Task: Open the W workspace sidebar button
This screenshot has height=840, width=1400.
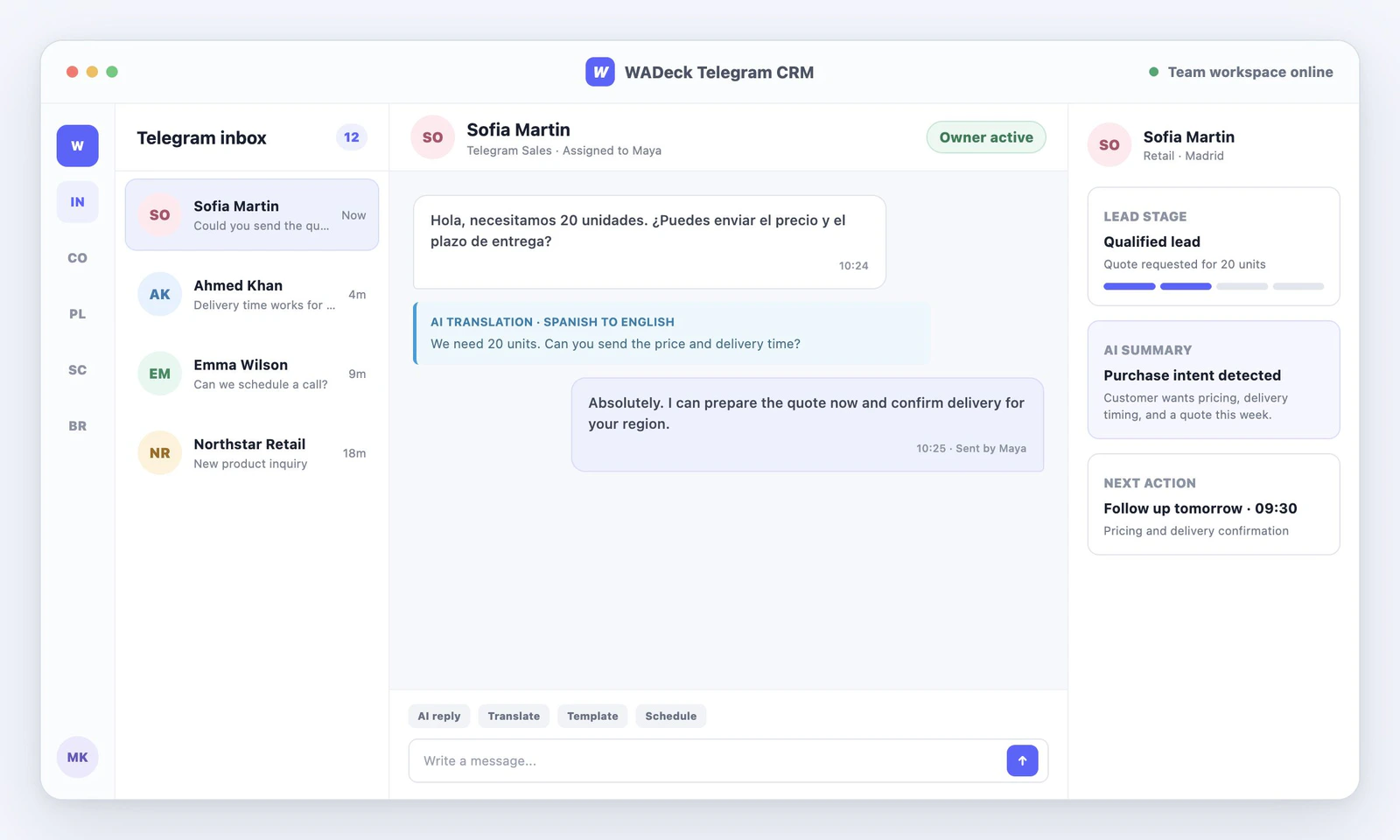Action: 78,145
